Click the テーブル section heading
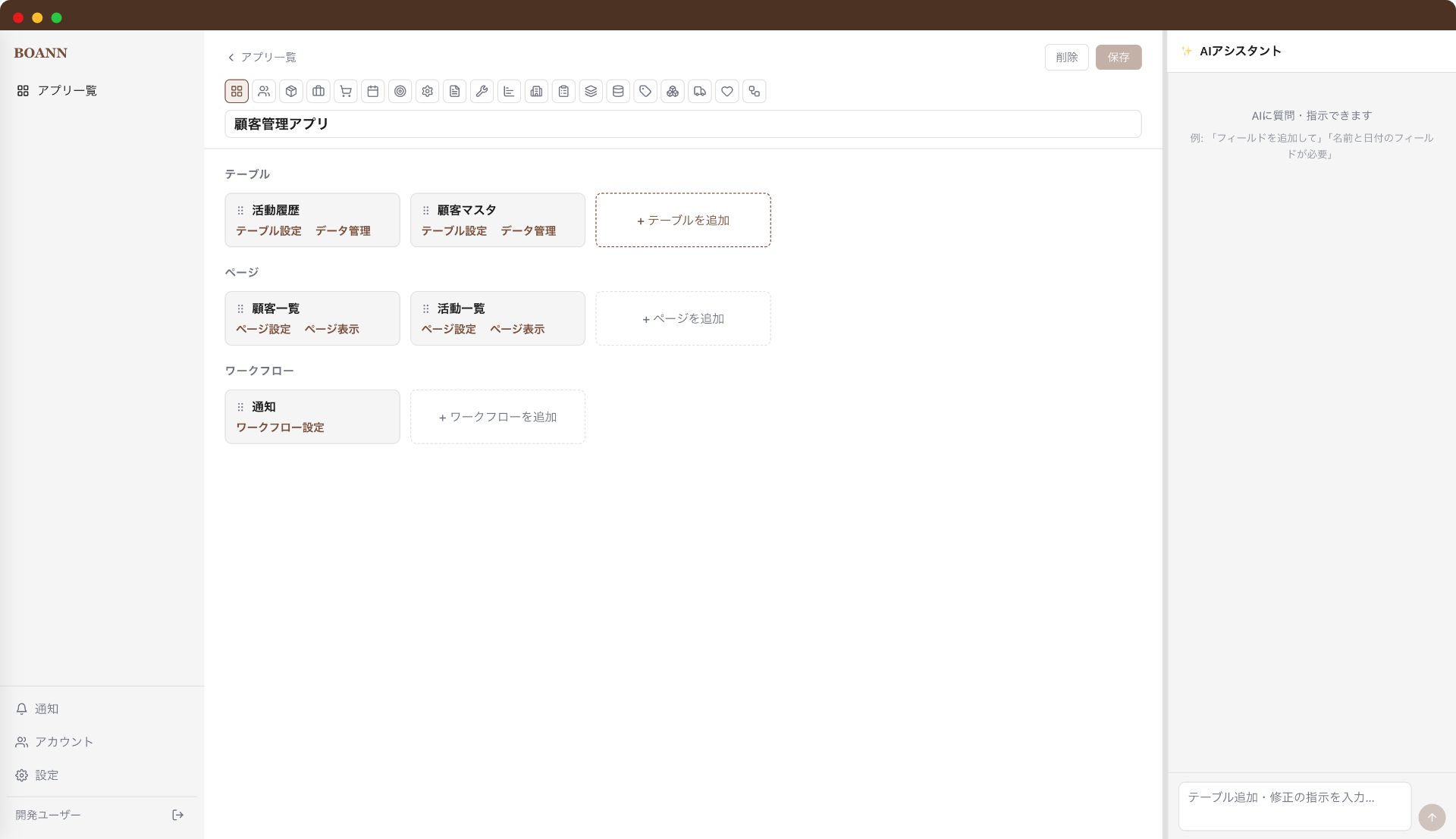The width and height of the screenshot is (1456, 839). click(247, 174)
